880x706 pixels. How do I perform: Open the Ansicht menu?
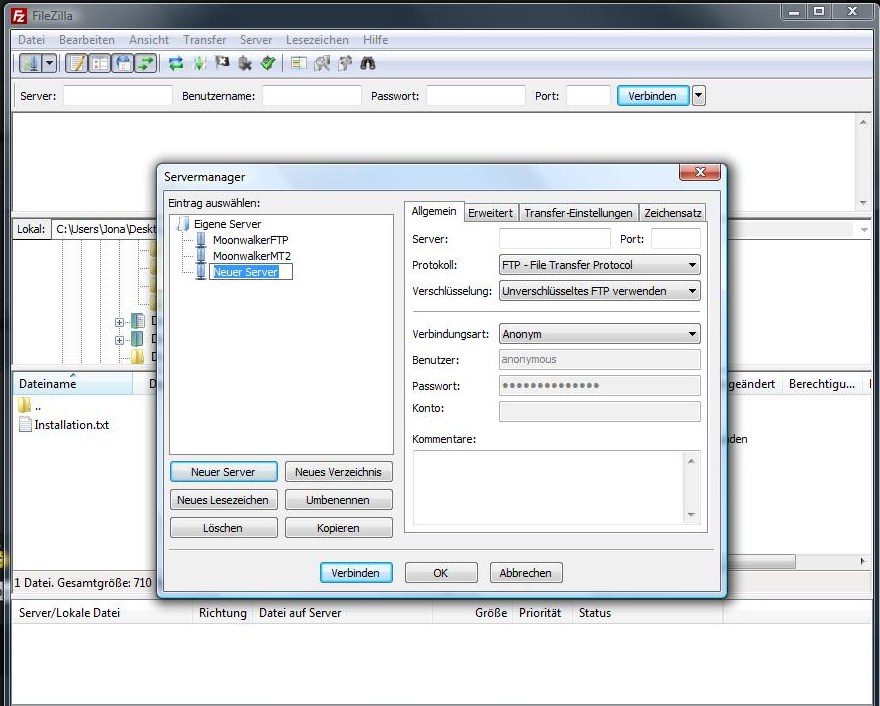coord(149,40)
